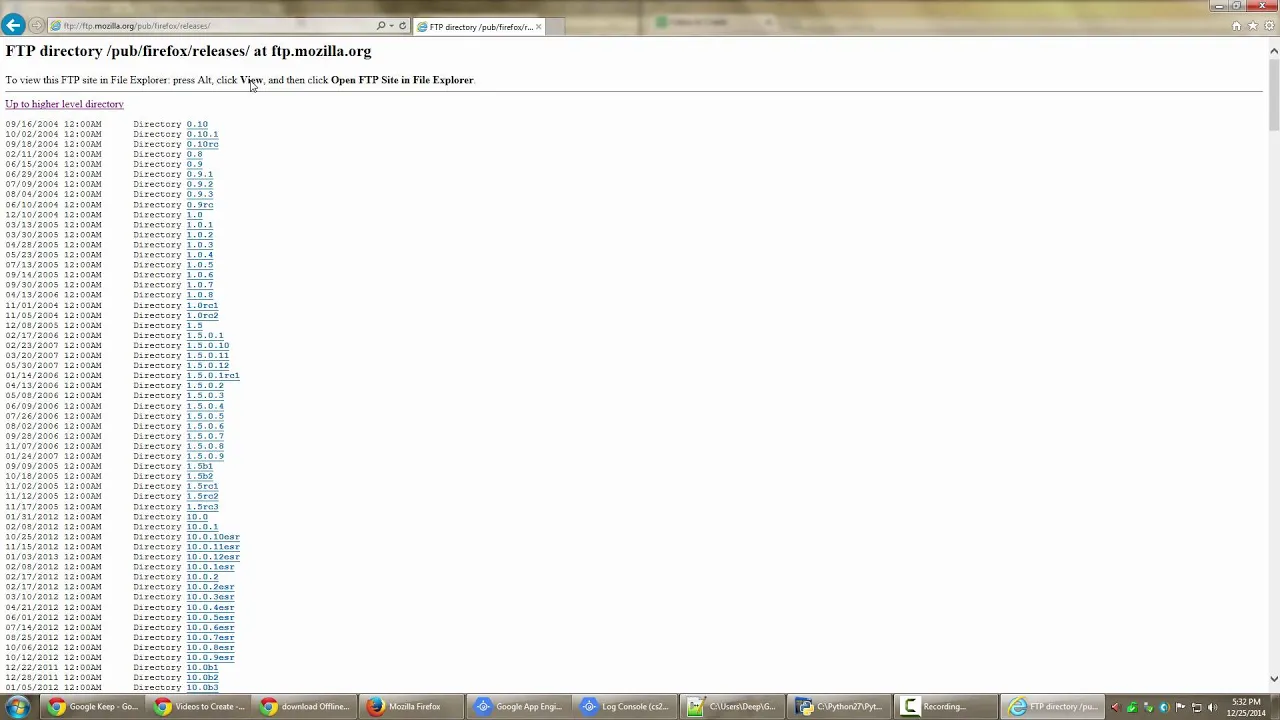Click the Refresh icon in address bar
This screenshot has width=1280, height=720.
(402, 26)
